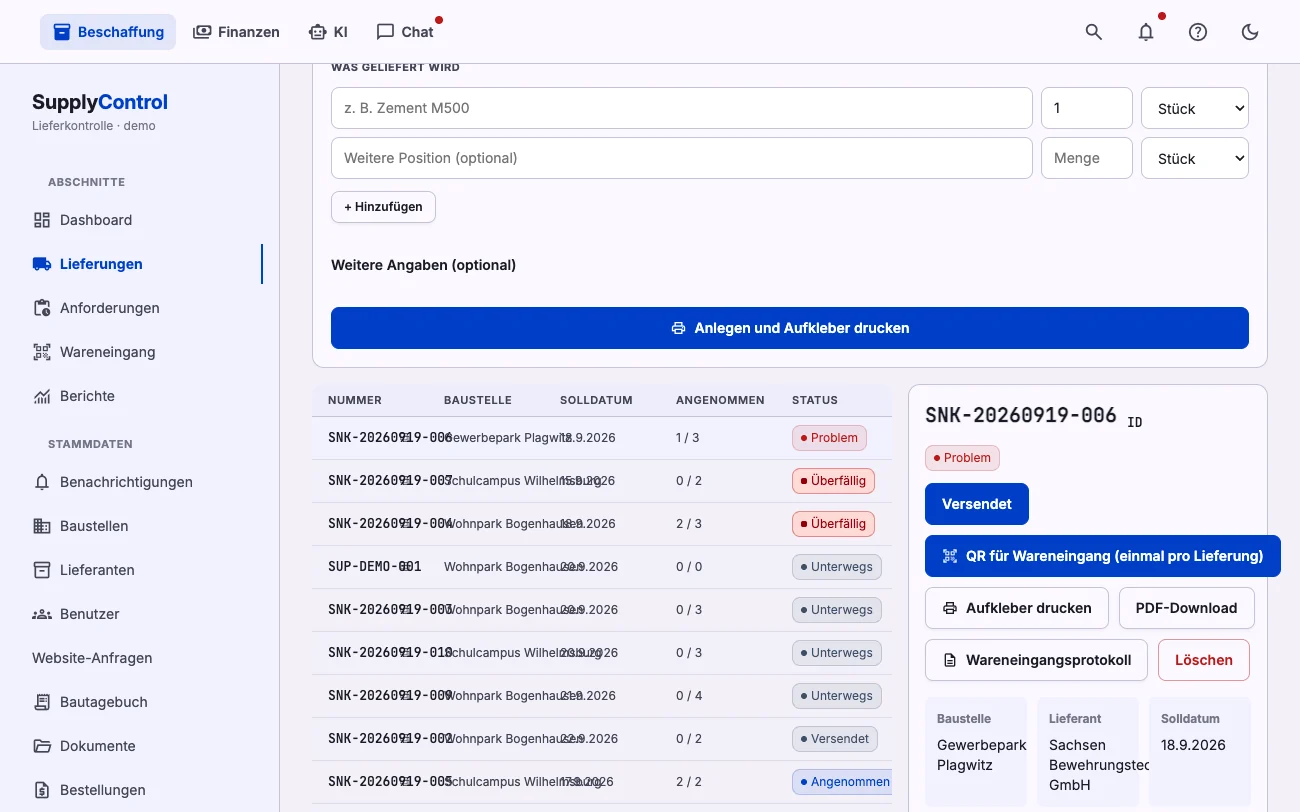1300x812 pixels.
Task: Click Anlegen und Aufkleber drucken button
Action: tap(790, 328)
